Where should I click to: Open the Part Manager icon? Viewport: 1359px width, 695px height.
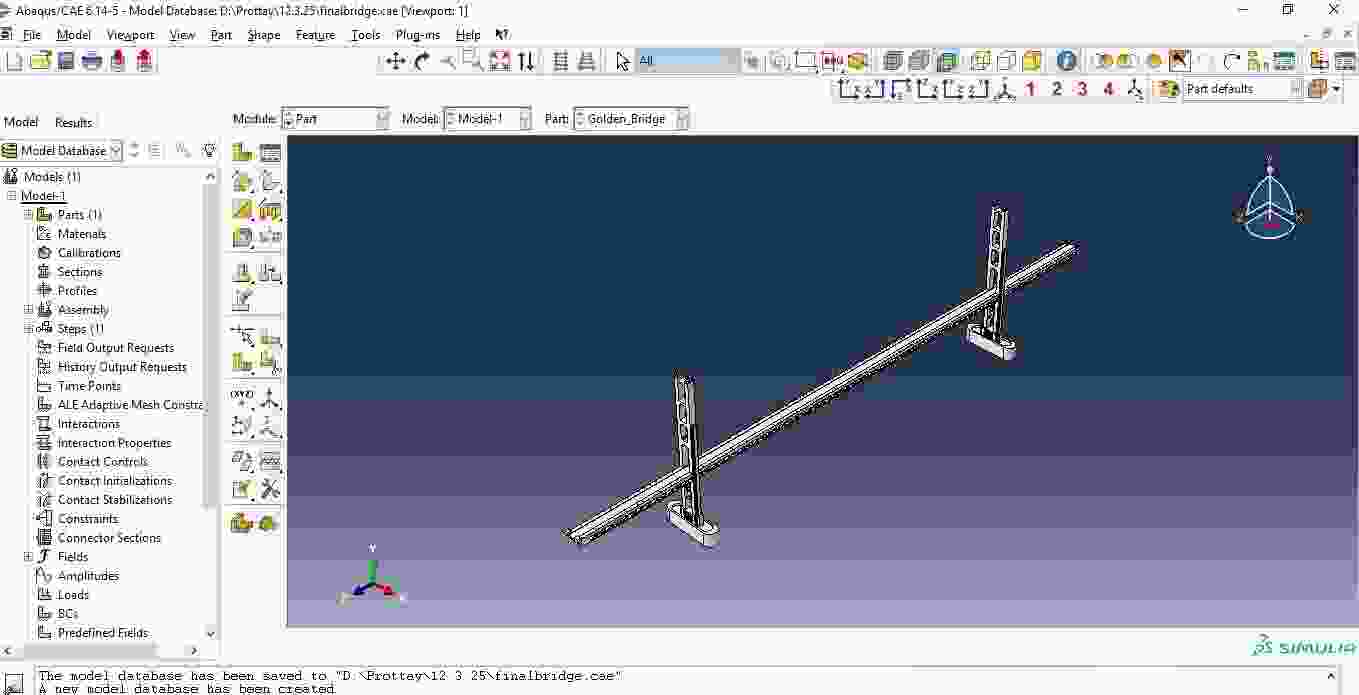(x=270, y=152)
